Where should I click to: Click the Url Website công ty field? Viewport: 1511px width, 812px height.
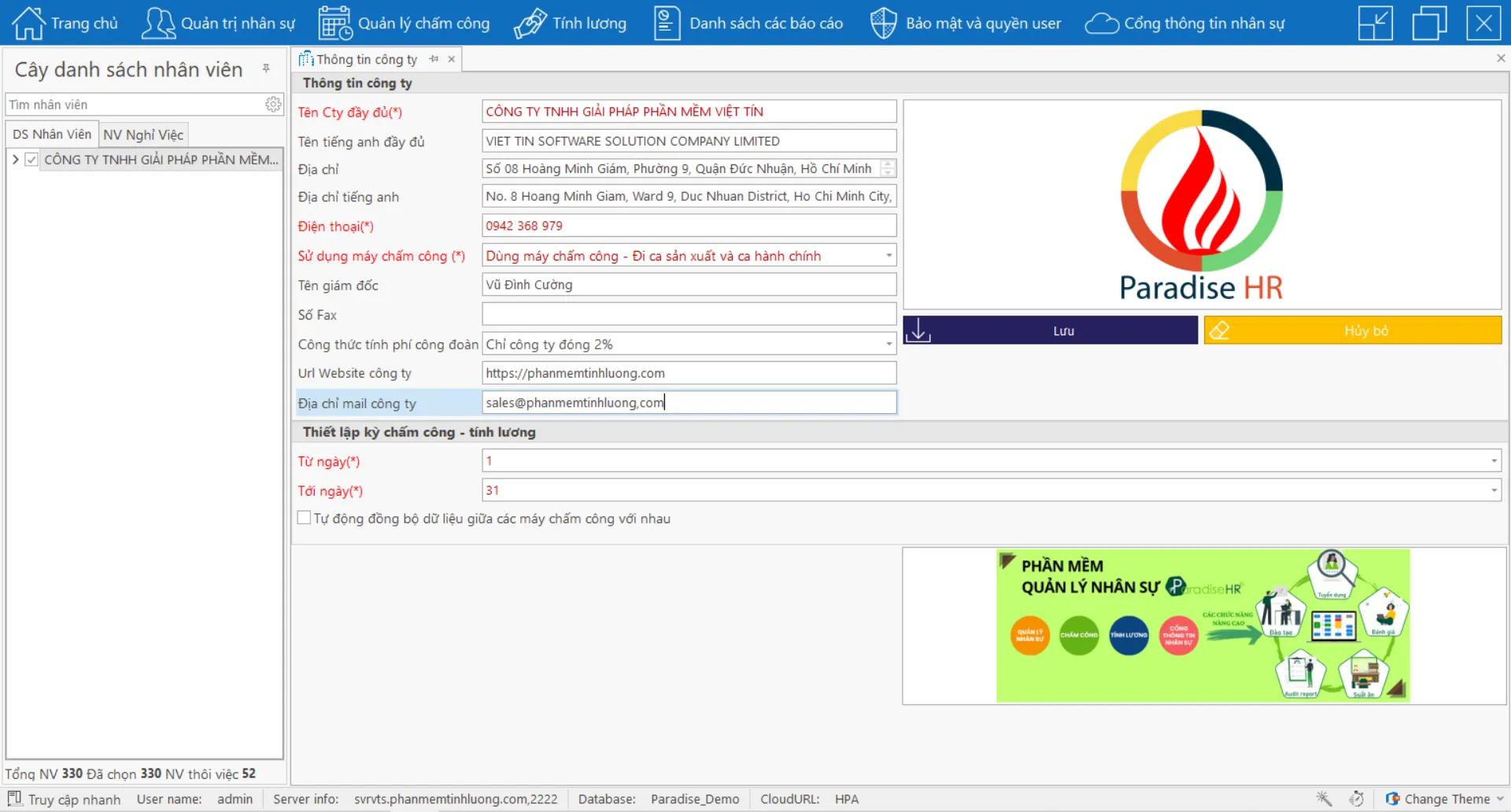[x=689, y=373]
